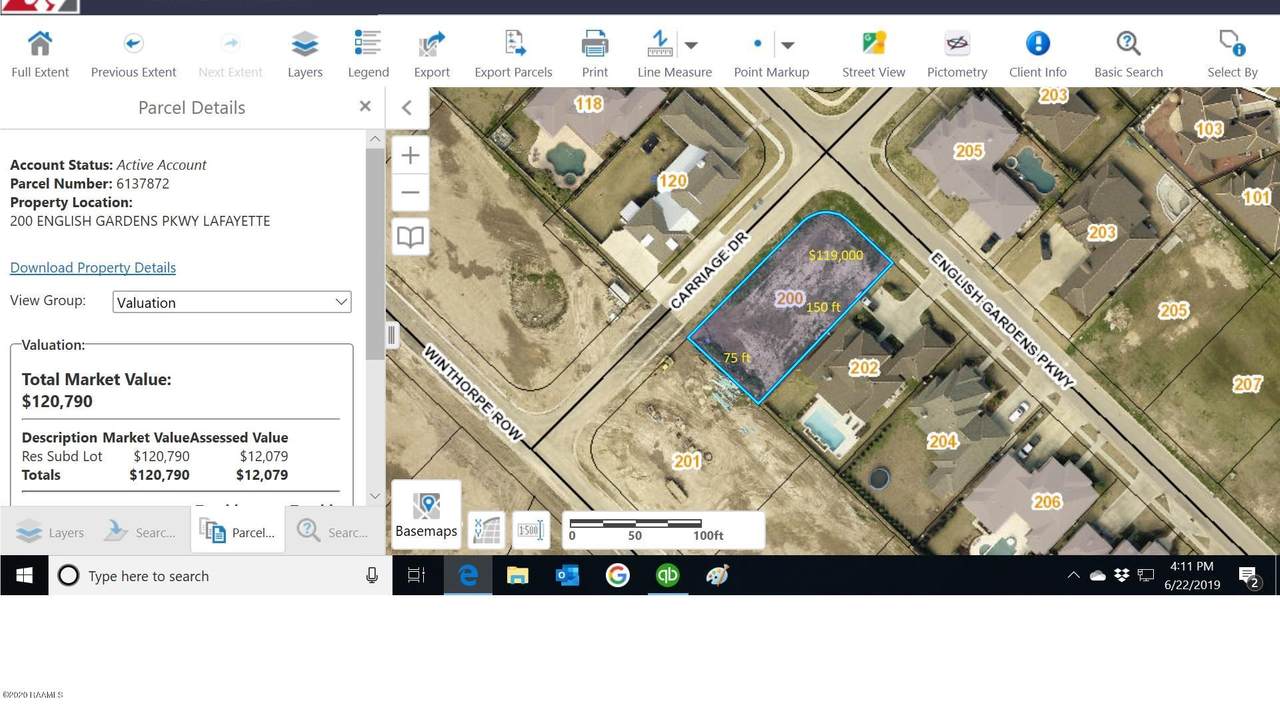
Task: Activate the Line Measure tool
Action: click(660, 44)
